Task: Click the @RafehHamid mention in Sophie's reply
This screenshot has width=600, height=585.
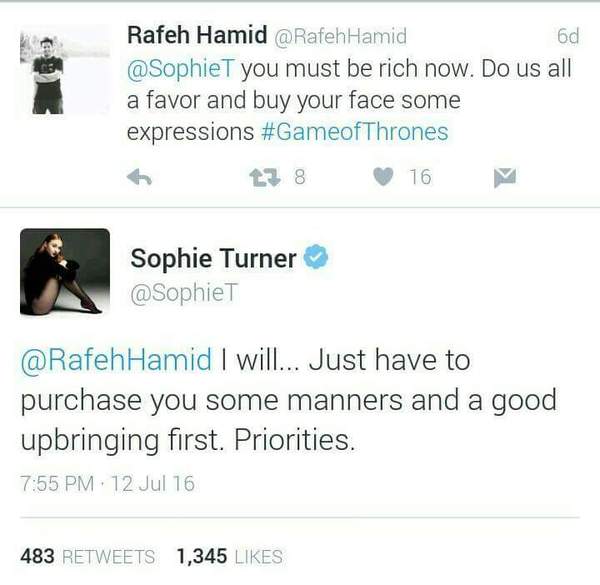Action: point(116,360)
